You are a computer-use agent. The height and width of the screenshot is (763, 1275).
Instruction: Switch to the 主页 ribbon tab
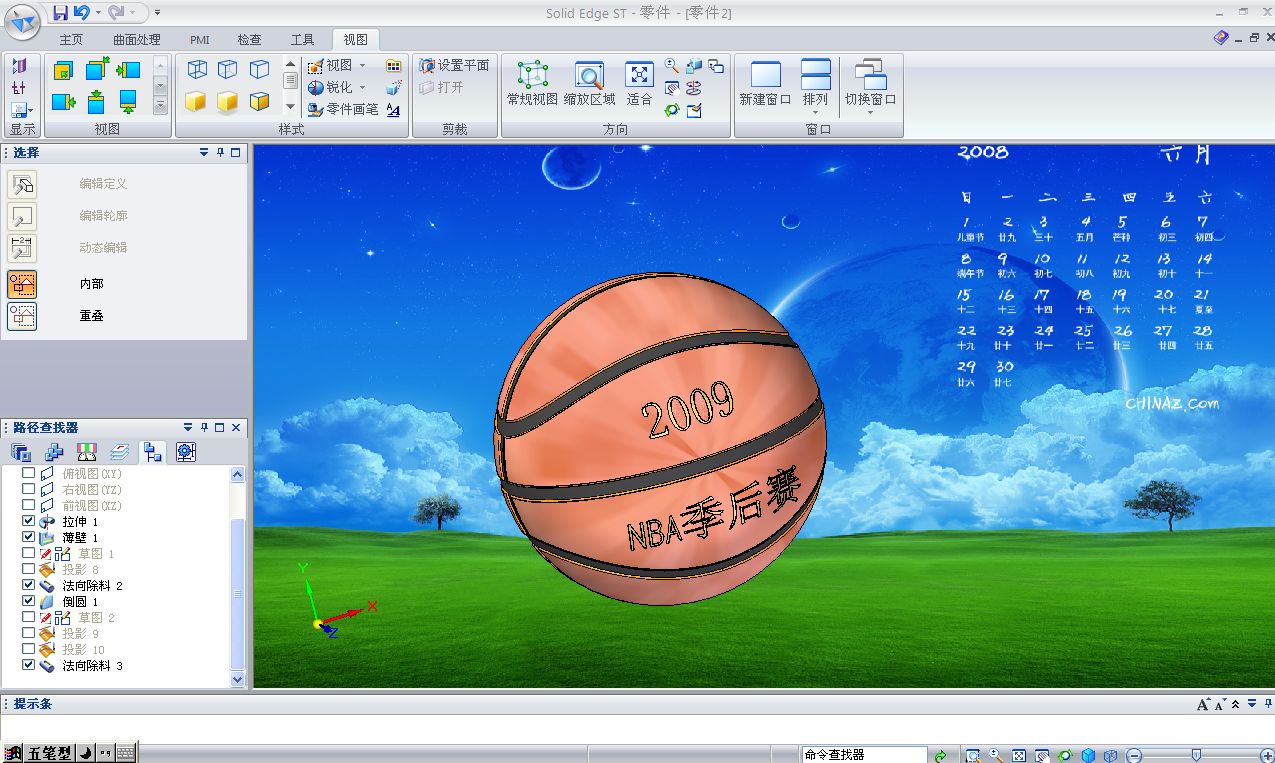(71, 40)
